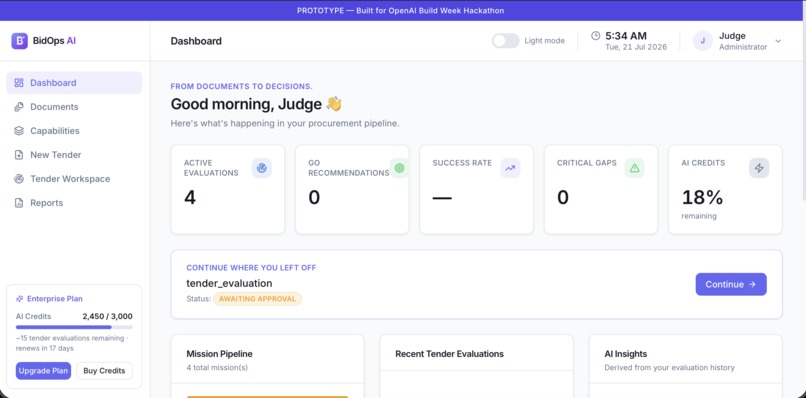This screenshot has height=398, width=806.
Task: Click the Capabilities layers icon
Action: 19,131
